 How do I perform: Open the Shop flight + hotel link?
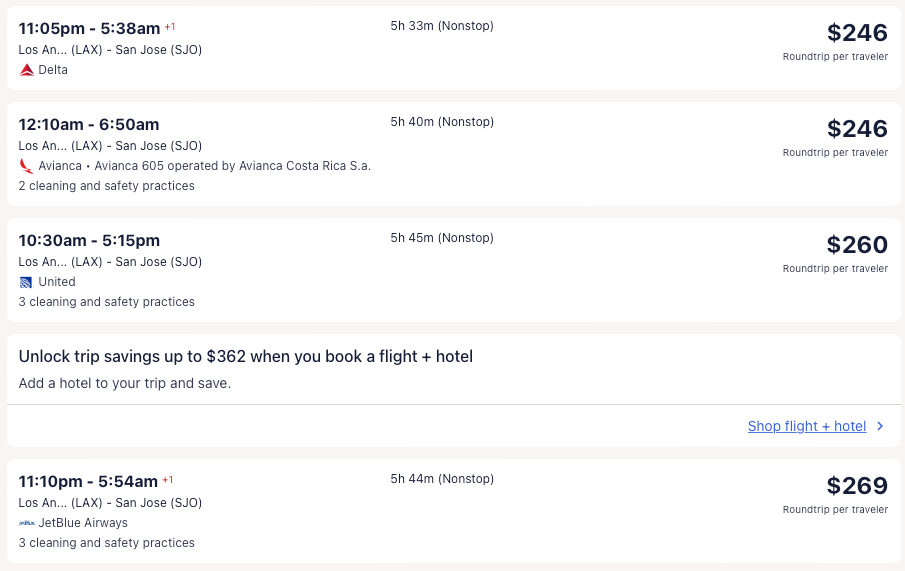tap(806, 426)
